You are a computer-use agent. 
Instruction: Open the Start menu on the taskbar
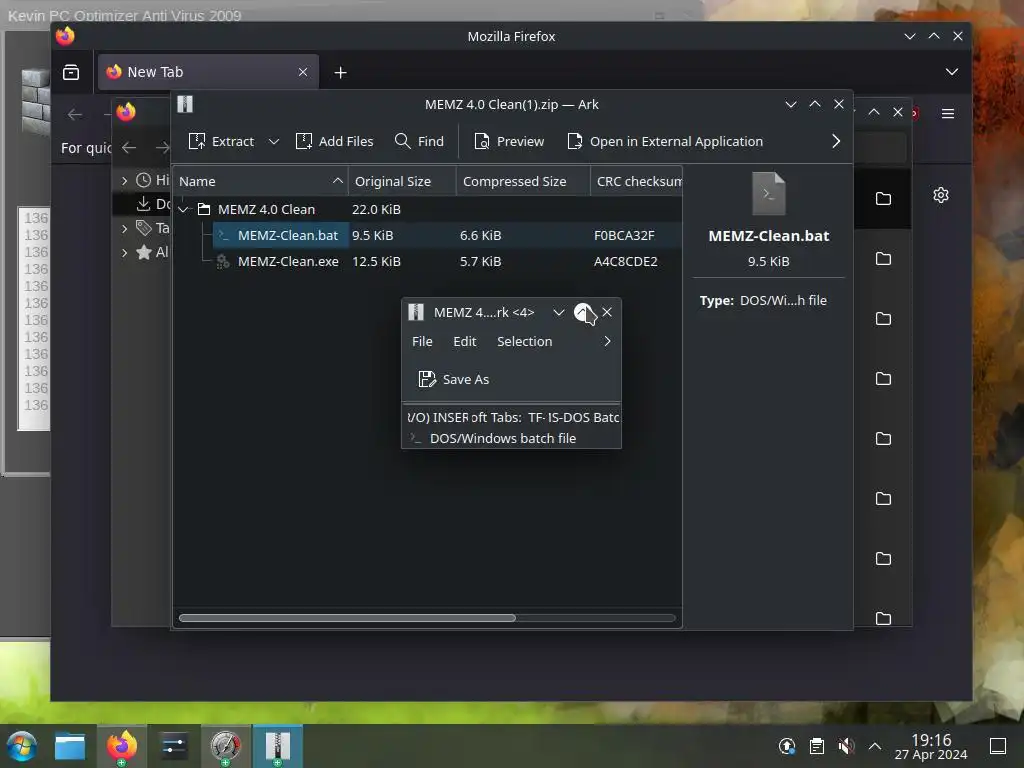22,746
